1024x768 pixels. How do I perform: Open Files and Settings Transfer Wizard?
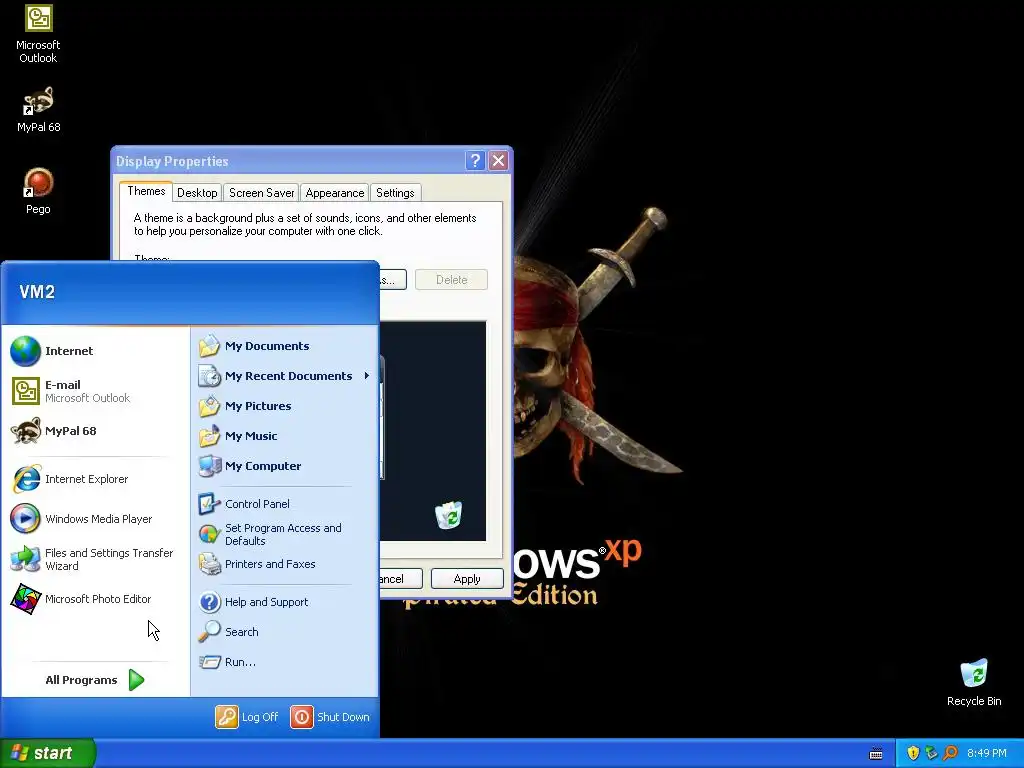click(x=96, y=559)
